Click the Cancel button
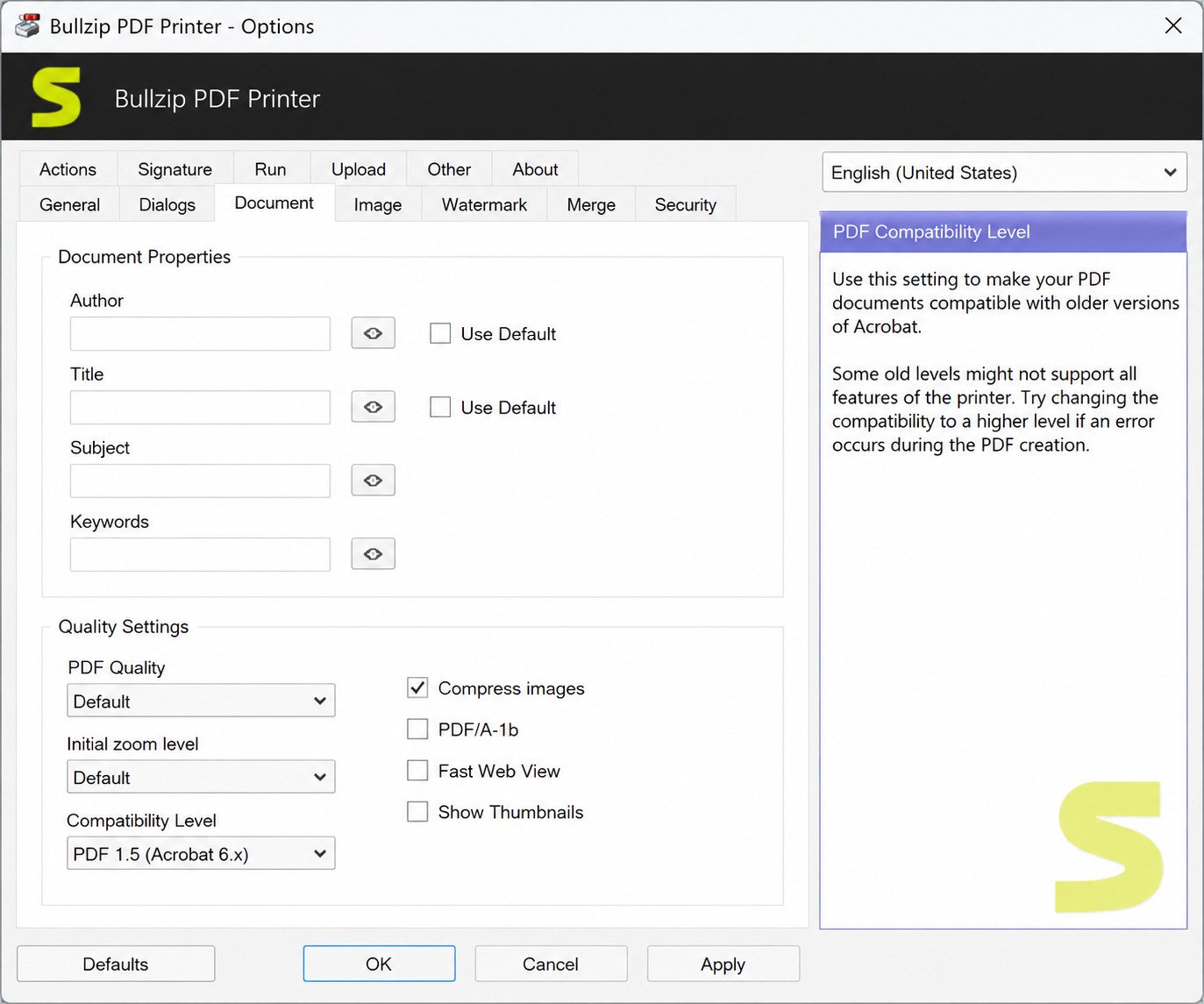Screen dimensions: 1204x1004 (x=551, y=964)
